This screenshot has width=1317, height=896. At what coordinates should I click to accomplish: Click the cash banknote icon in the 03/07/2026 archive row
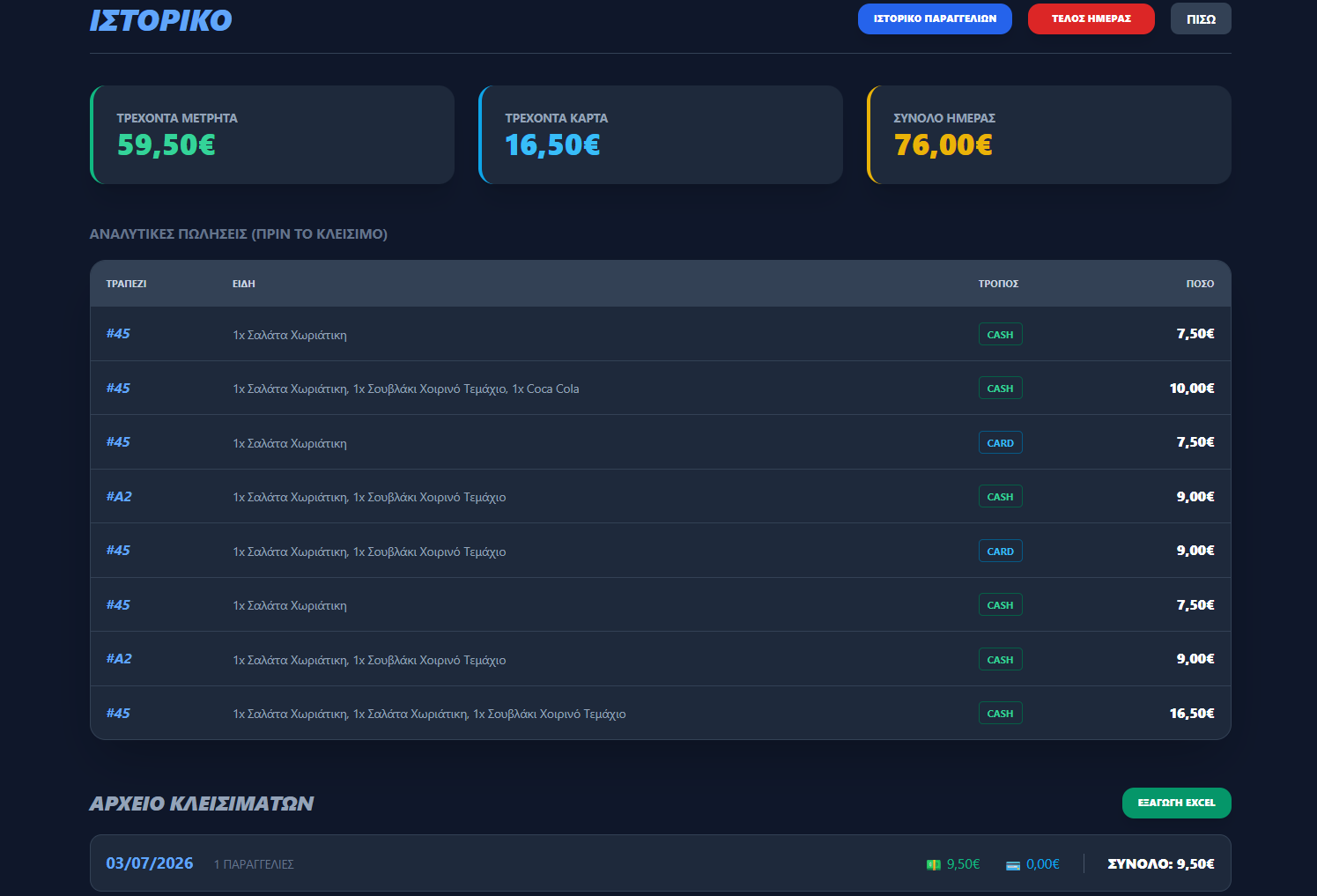pos(934,865)
